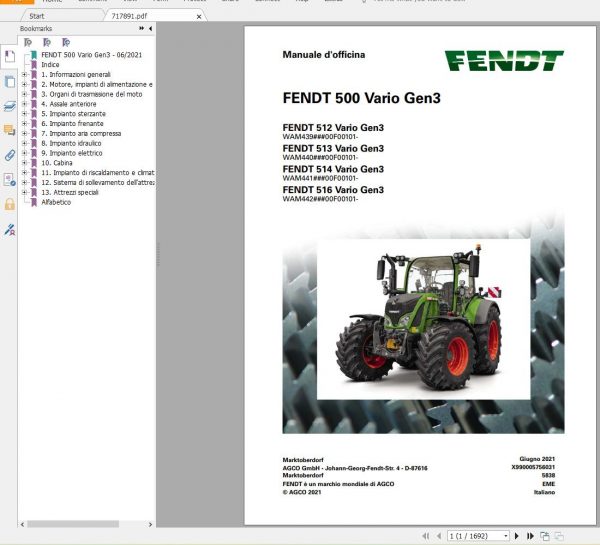Click the 'FENDT 512 Vario Gen3' line
Viewport: 600px width, 545px height.
pos(333,128)
